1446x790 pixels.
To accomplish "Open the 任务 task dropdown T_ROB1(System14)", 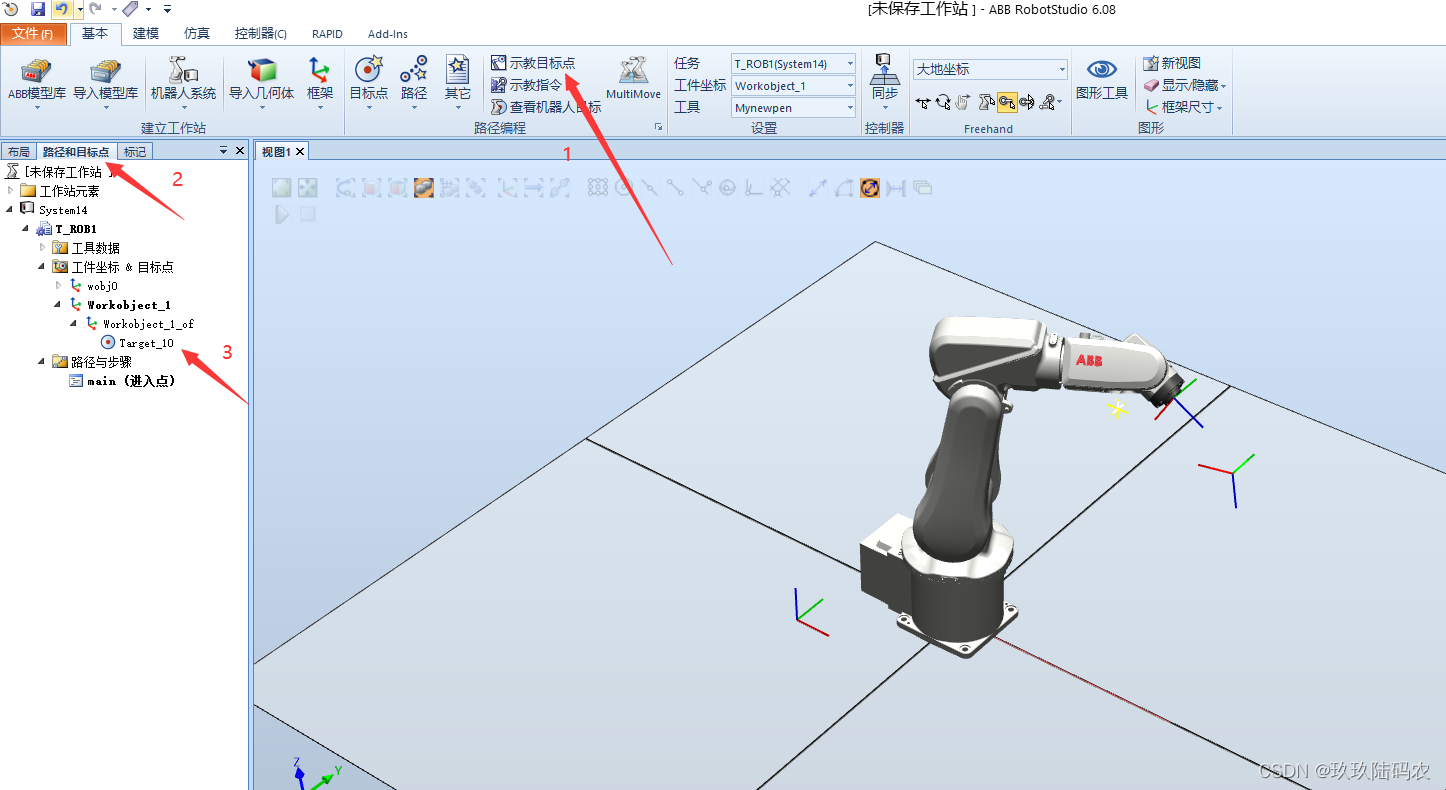I will 793,64.
